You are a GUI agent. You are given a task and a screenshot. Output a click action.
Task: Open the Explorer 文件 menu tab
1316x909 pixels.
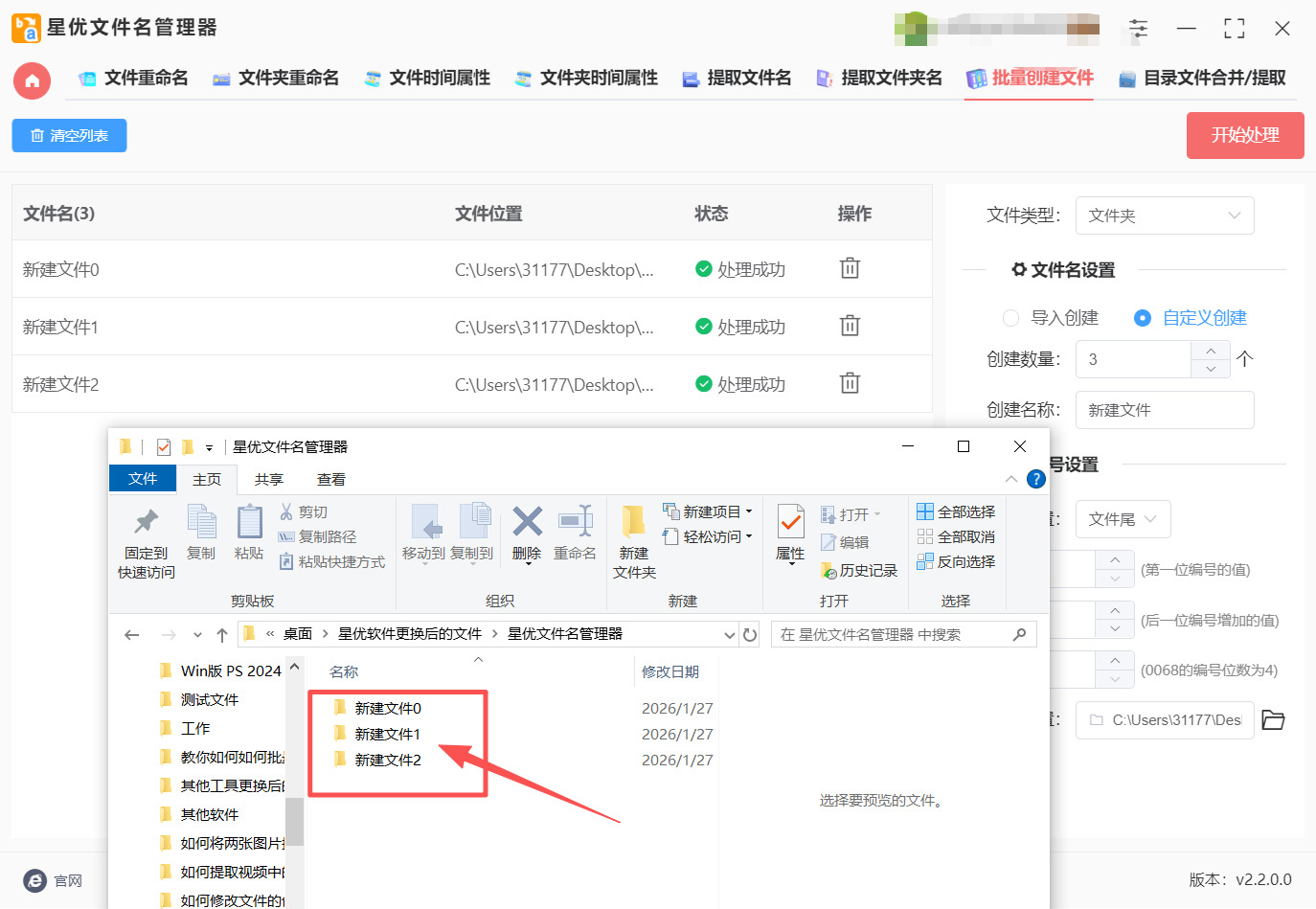(x=143, y=478)
